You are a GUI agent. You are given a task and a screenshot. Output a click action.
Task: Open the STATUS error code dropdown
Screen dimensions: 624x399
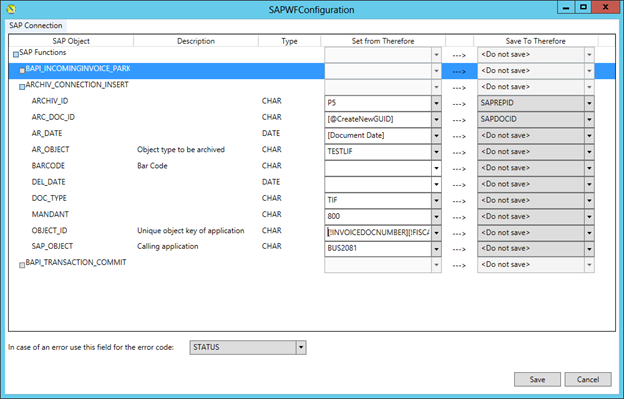tap(301, 347)
